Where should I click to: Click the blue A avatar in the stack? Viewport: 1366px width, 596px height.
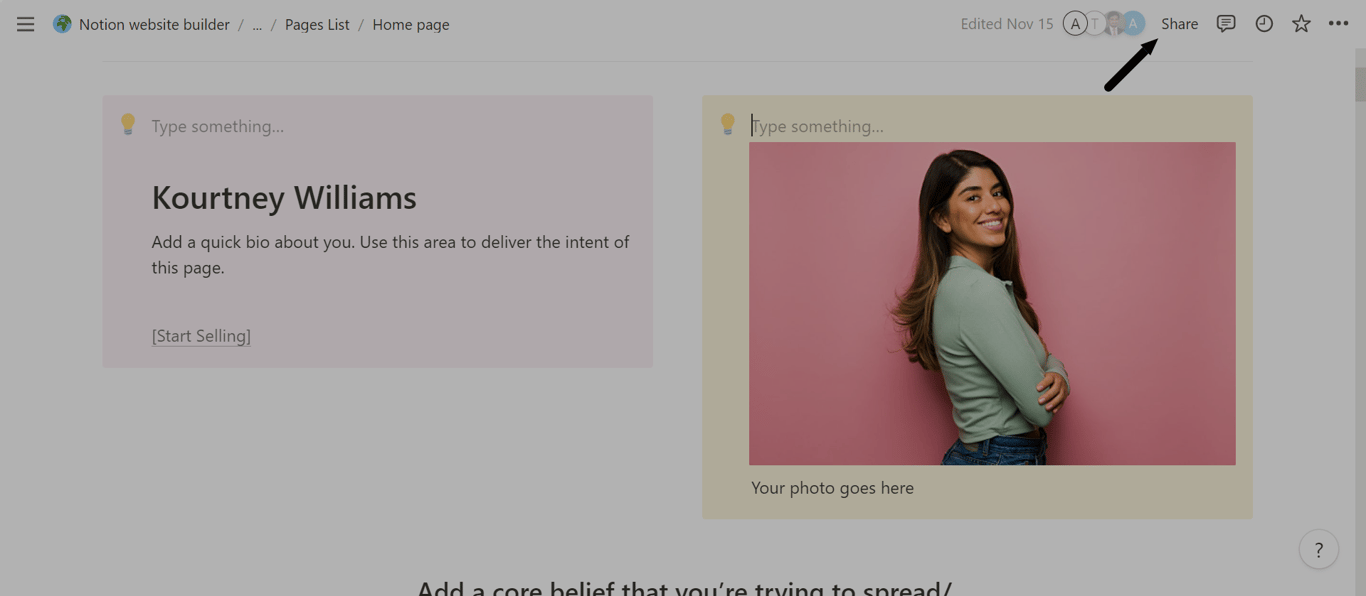click(x=1133, y=23)
